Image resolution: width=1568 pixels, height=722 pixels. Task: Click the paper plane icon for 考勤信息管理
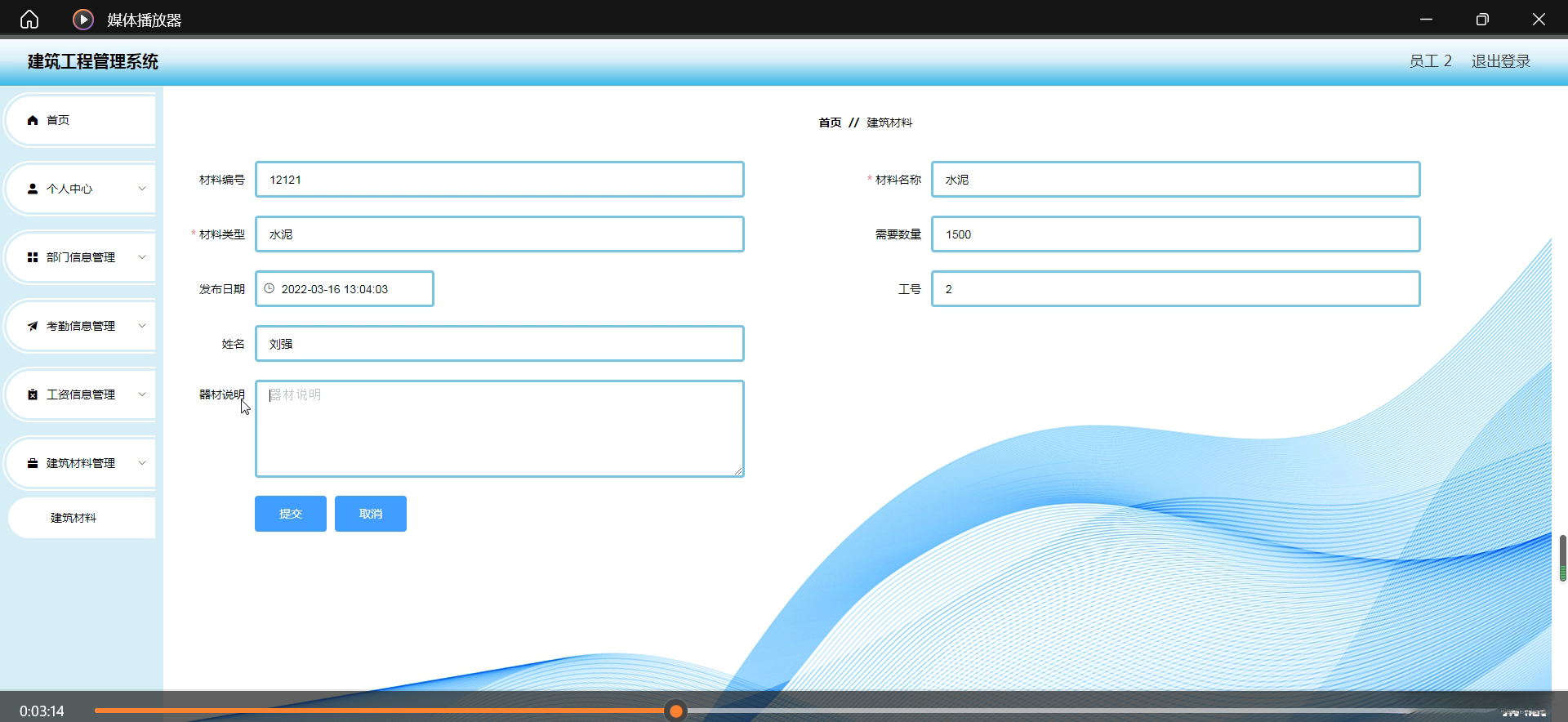(x=33, y=326)
